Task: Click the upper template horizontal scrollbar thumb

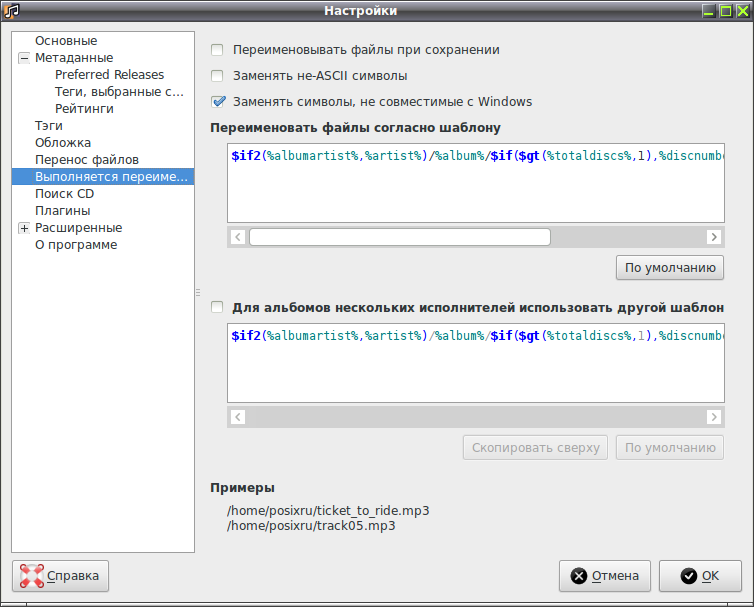Action: (x=400, y=237)
